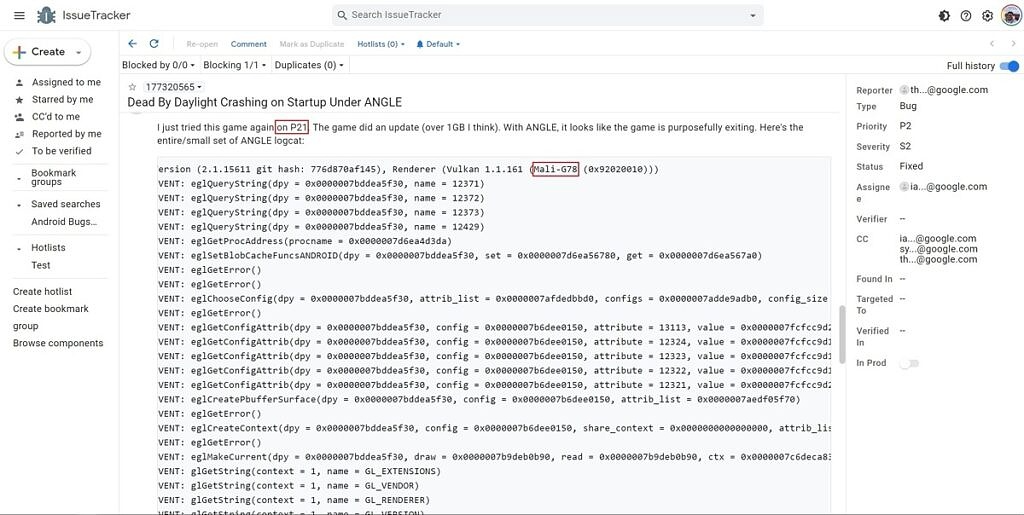1024x515 pixels.
Task: Go to next issue chevron
Action: coord(1013,44)
